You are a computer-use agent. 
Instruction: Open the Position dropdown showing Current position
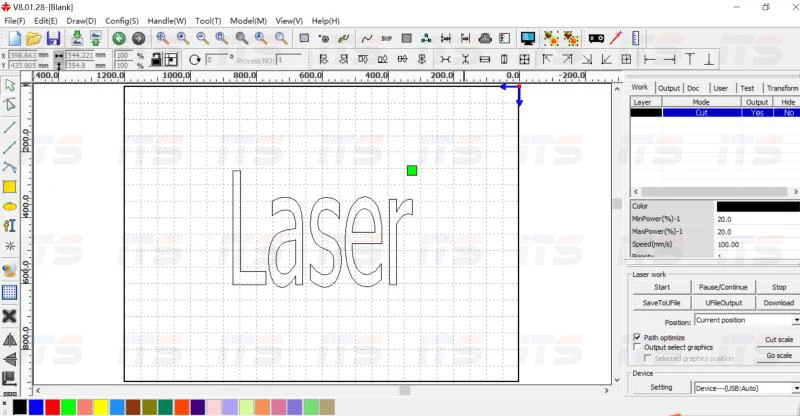click(x=746, y=320)
